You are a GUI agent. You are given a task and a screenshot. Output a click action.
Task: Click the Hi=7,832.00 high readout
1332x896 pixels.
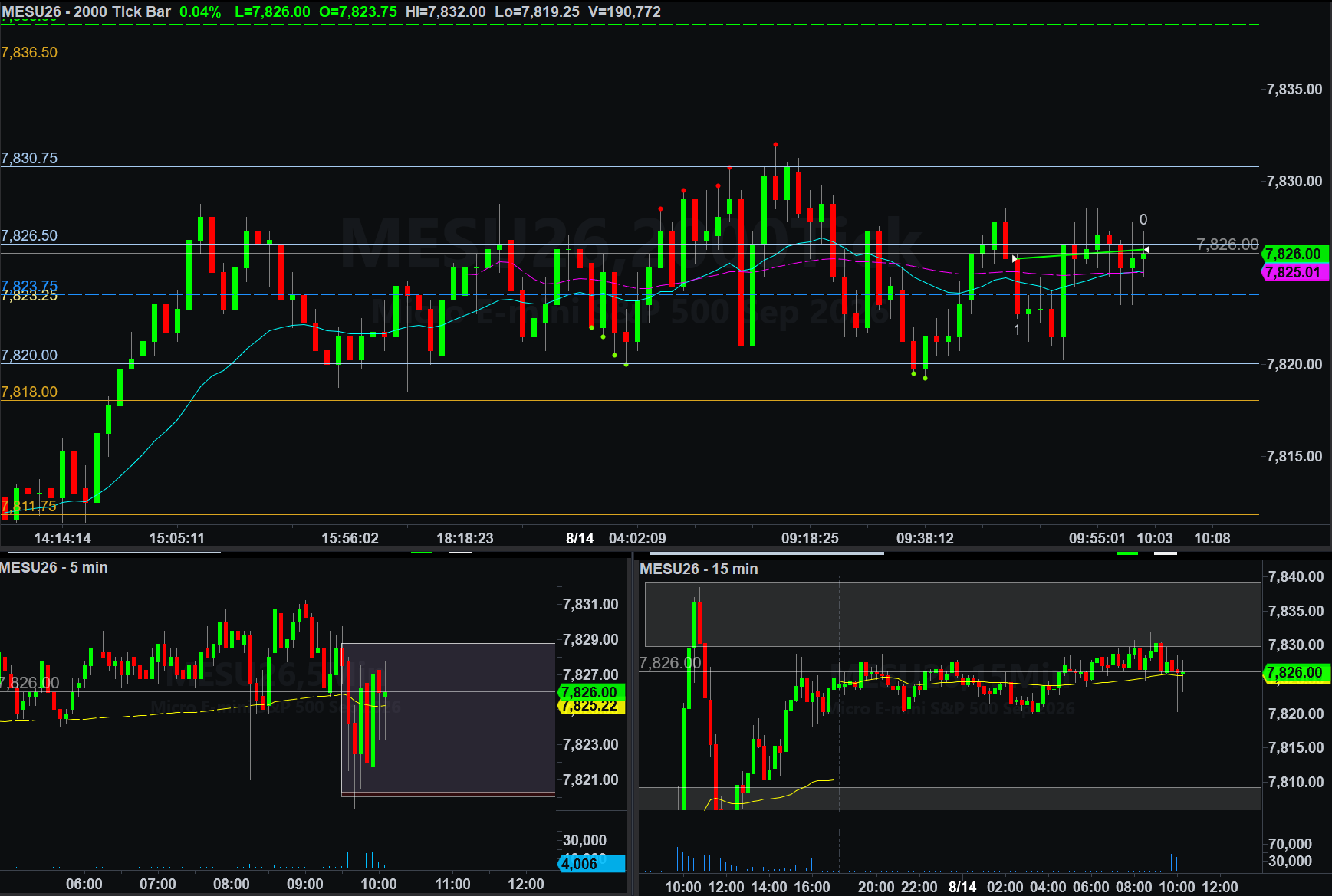click(446, 11)
